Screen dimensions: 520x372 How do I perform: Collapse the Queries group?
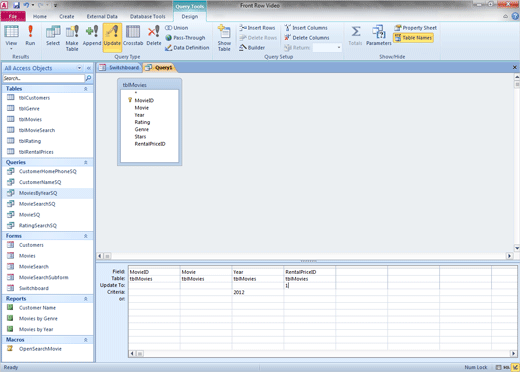click(x=86, y=162)
